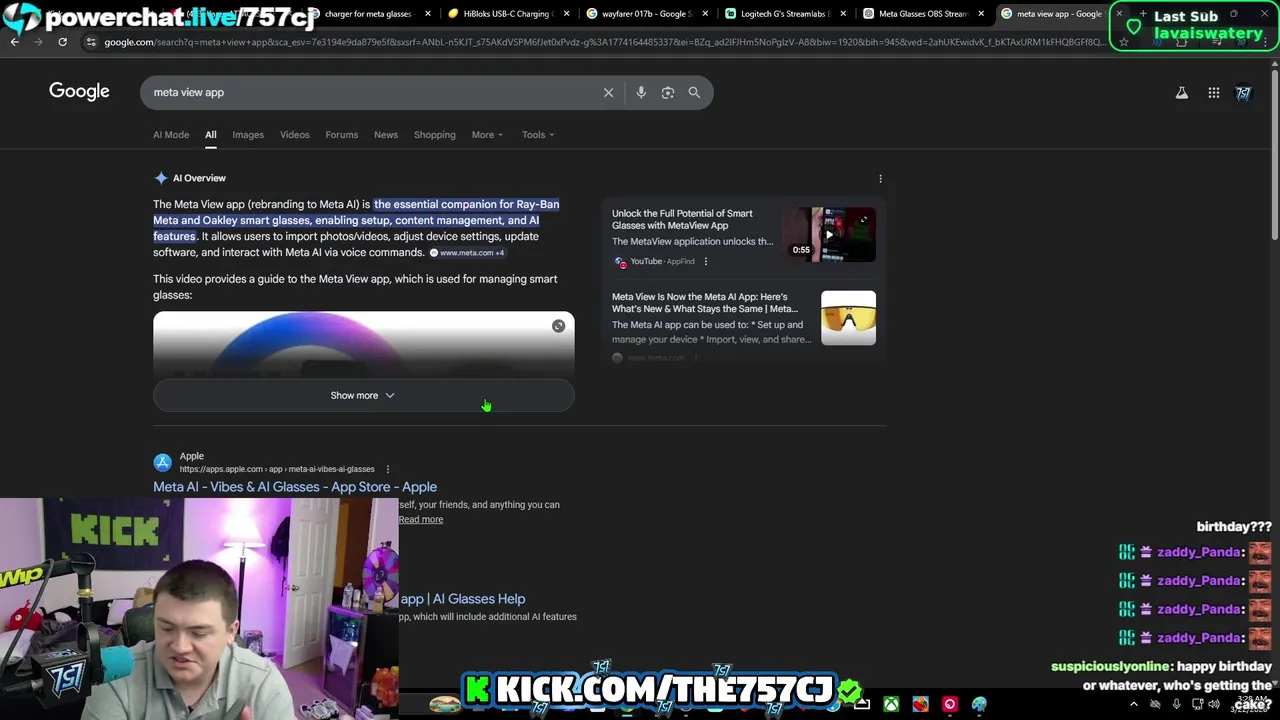Viewport: 1280px width, 720px height.
Task: Open Unlock the Full Potential of Smart Glasses video
Action: click(x=682, y=219)
